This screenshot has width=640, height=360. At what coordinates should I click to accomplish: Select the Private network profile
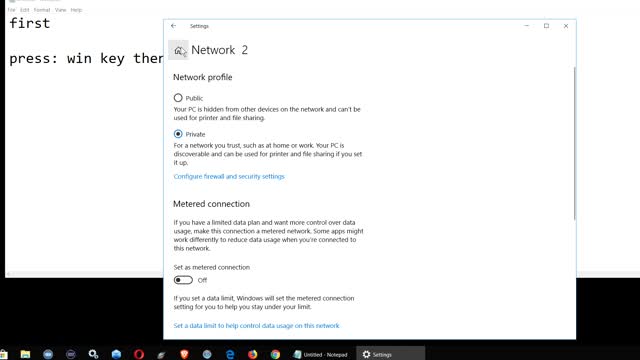178,134
